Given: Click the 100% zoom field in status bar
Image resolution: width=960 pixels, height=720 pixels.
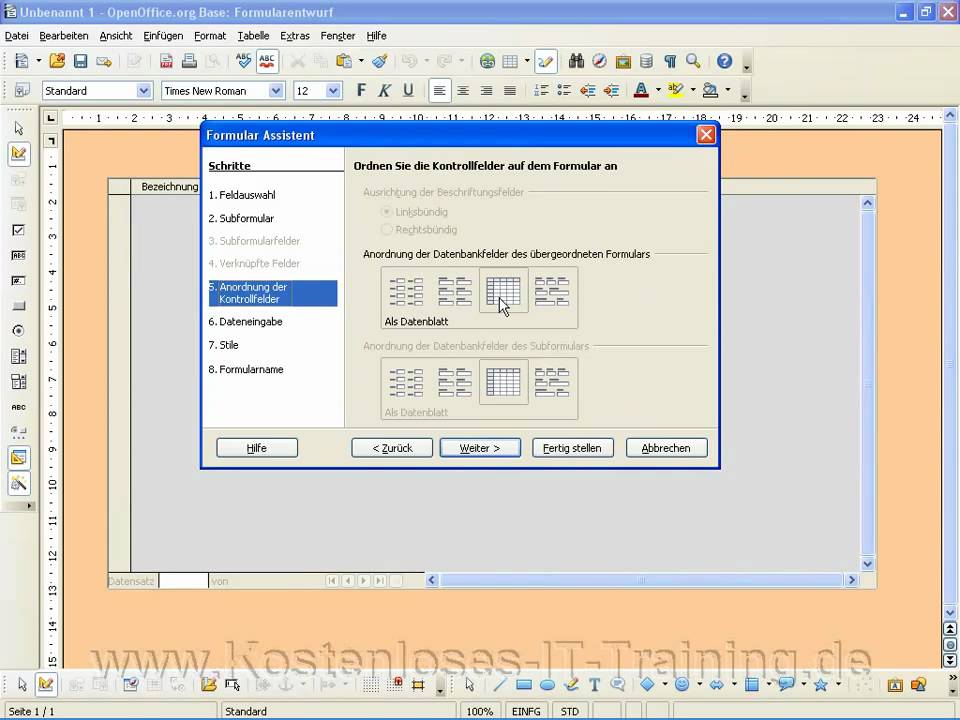Looking at the screenshot, I should pos(480,711).
